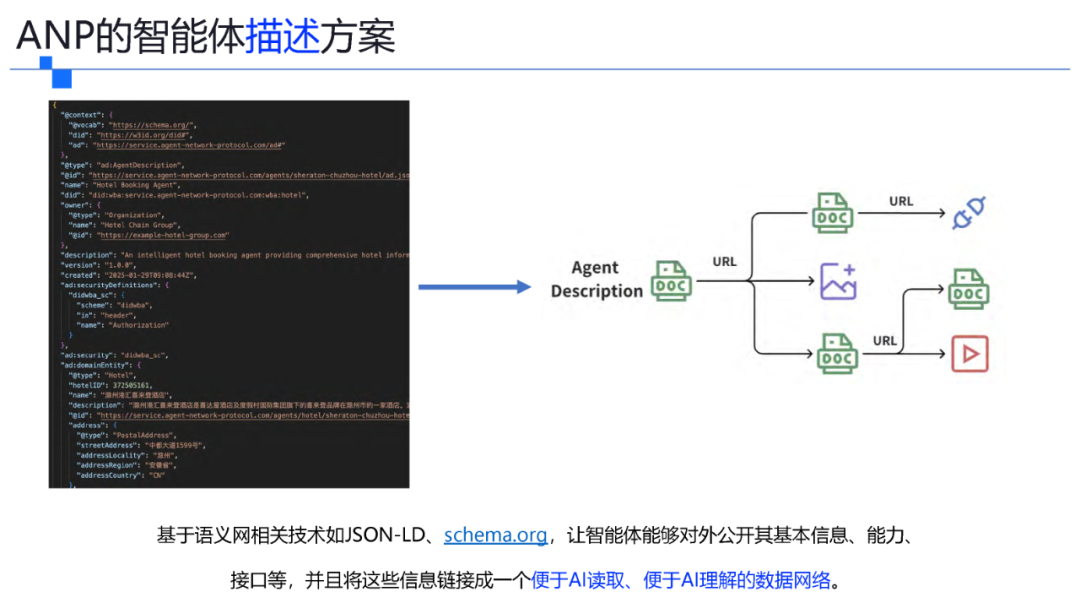Open the schema.org hyperlink in the paragraph

[x=495, y=535]
